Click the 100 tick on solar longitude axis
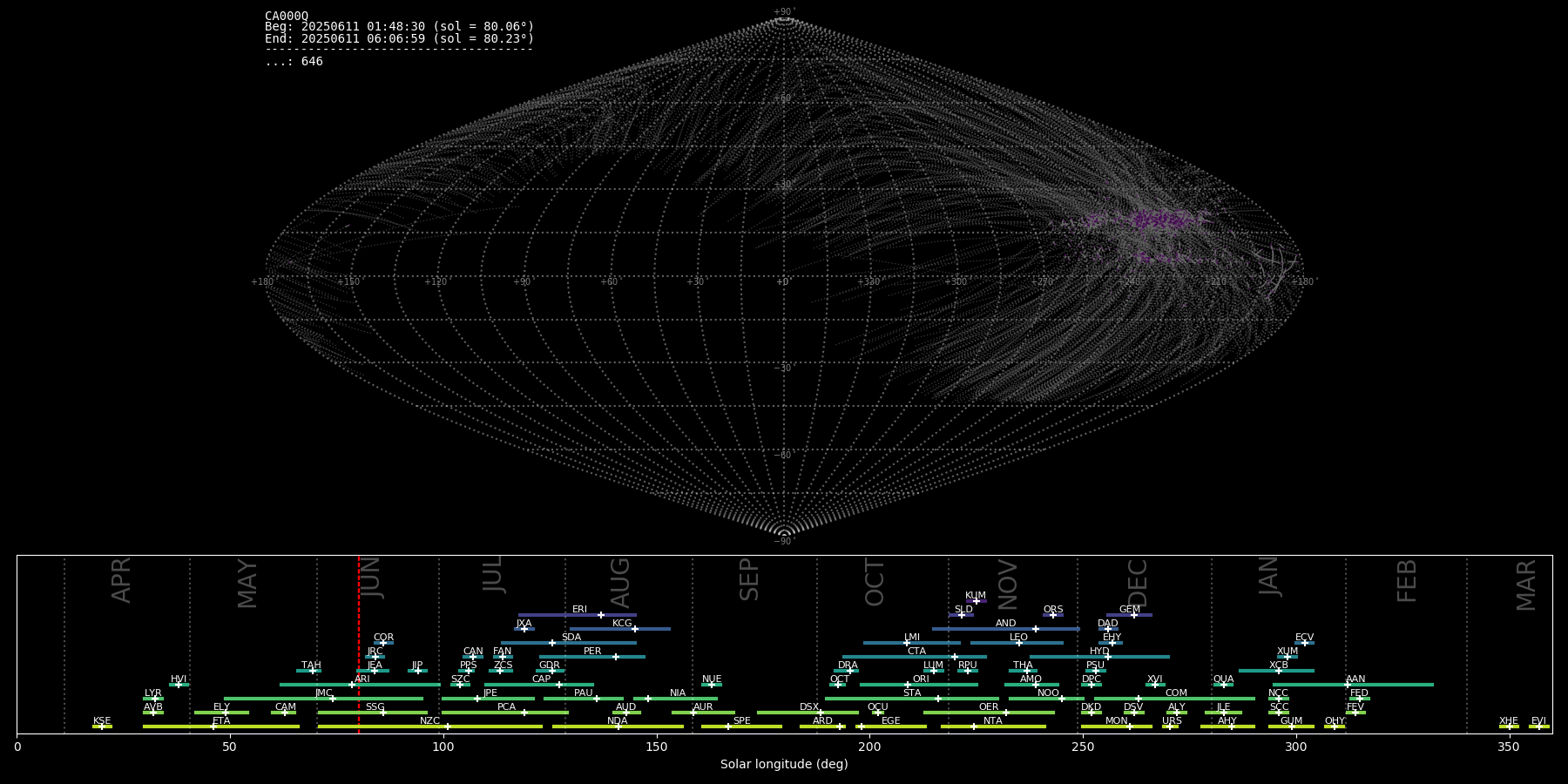Viewport: 1568px width, 784px height. (443, 747)
